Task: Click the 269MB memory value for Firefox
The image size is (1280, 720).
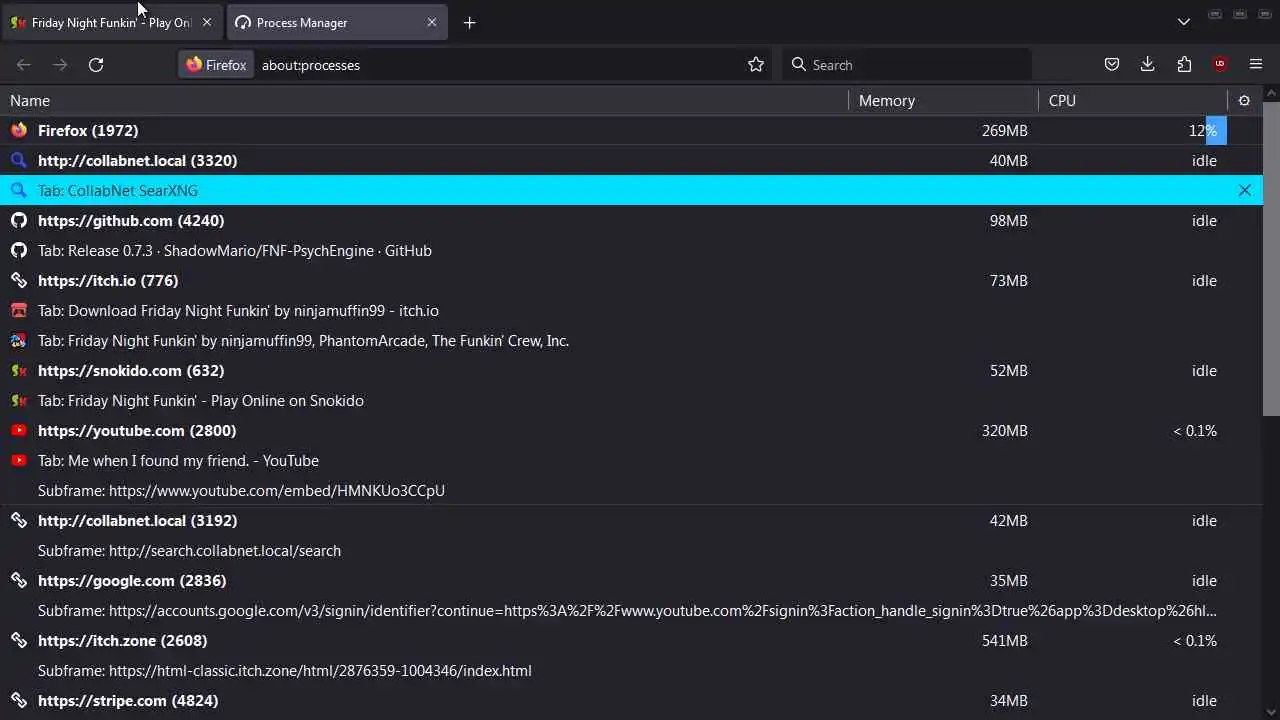Action: (1004, 130)
